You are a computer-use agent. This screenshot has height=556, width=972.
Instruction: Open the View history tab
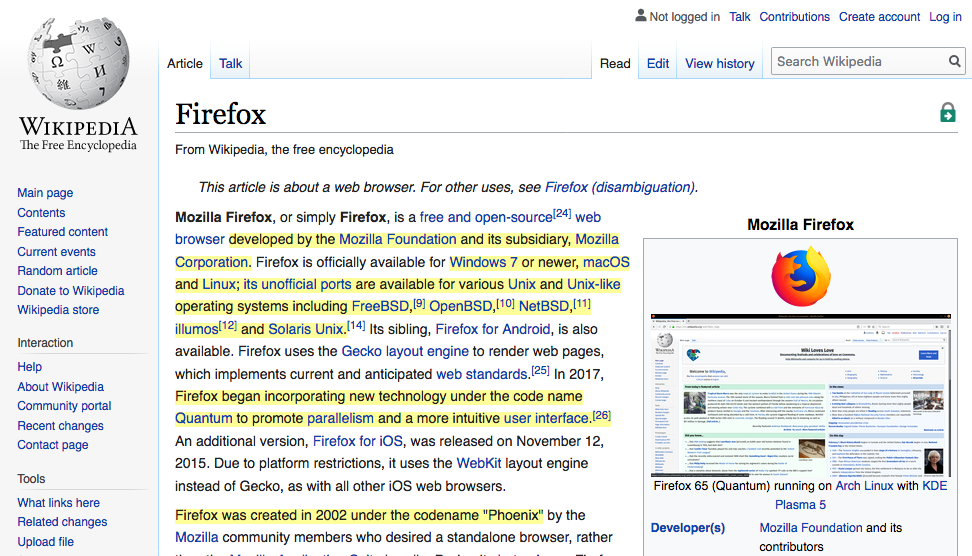pos(719,63)
